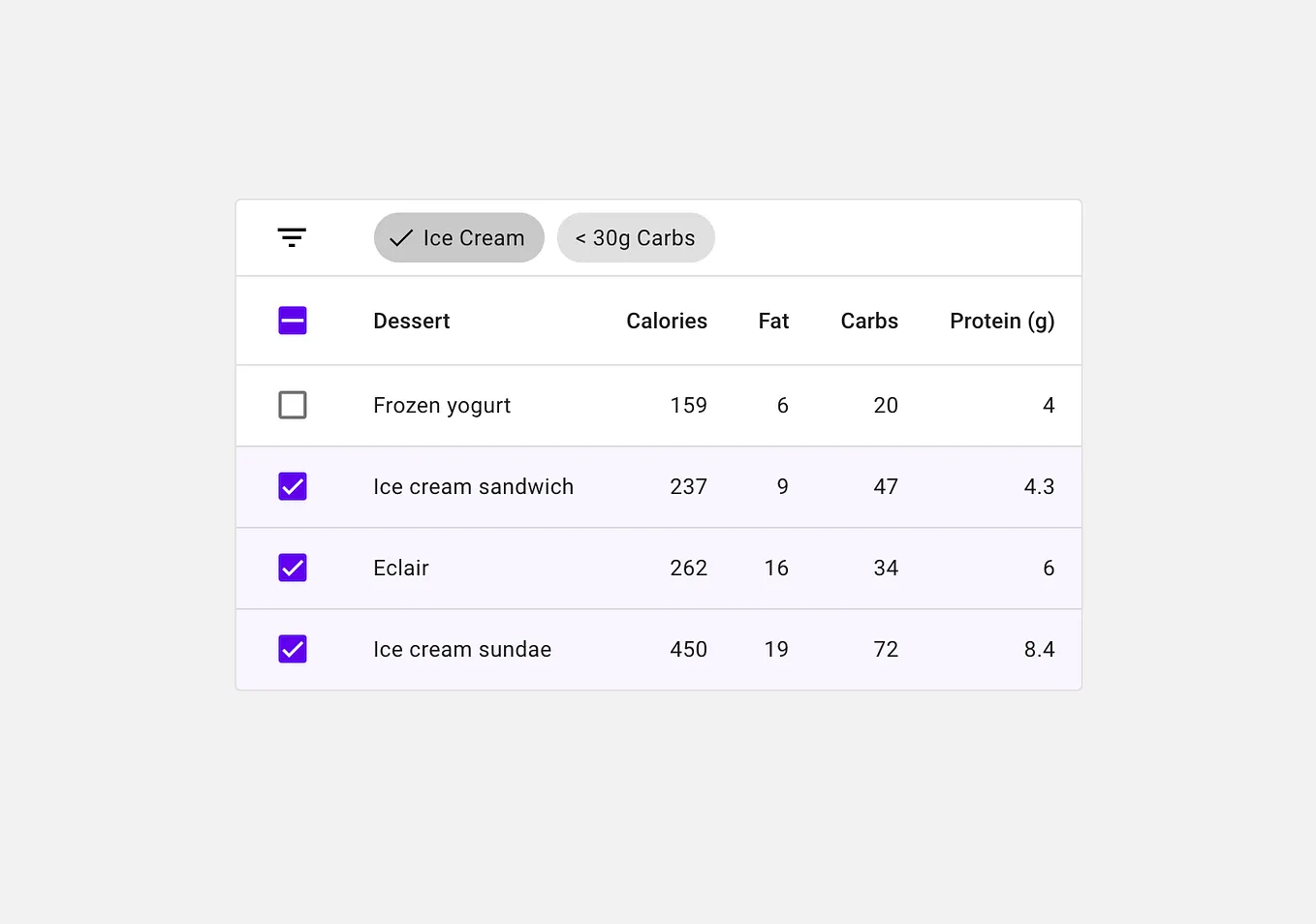Uncheck the Eclair row checkbox
1316x924 pixels.
click(x=293, y=568)
